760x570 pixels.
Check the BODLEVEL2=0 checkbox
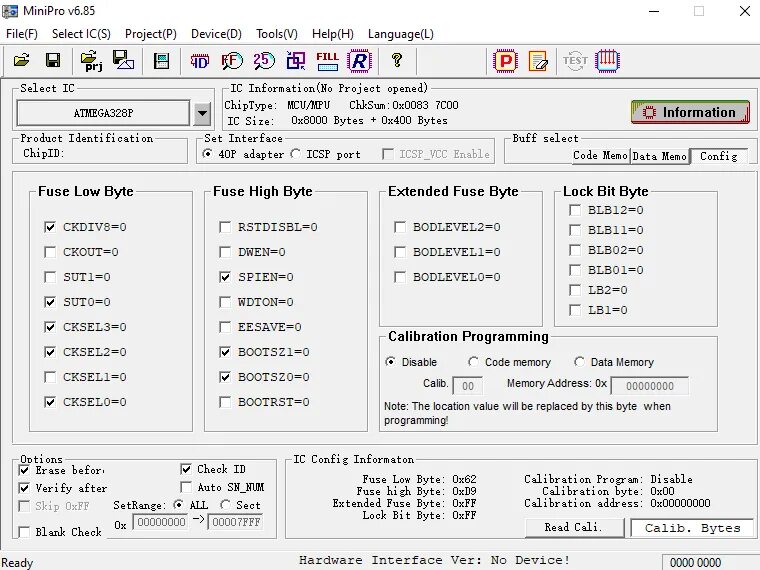click(400, 227)
